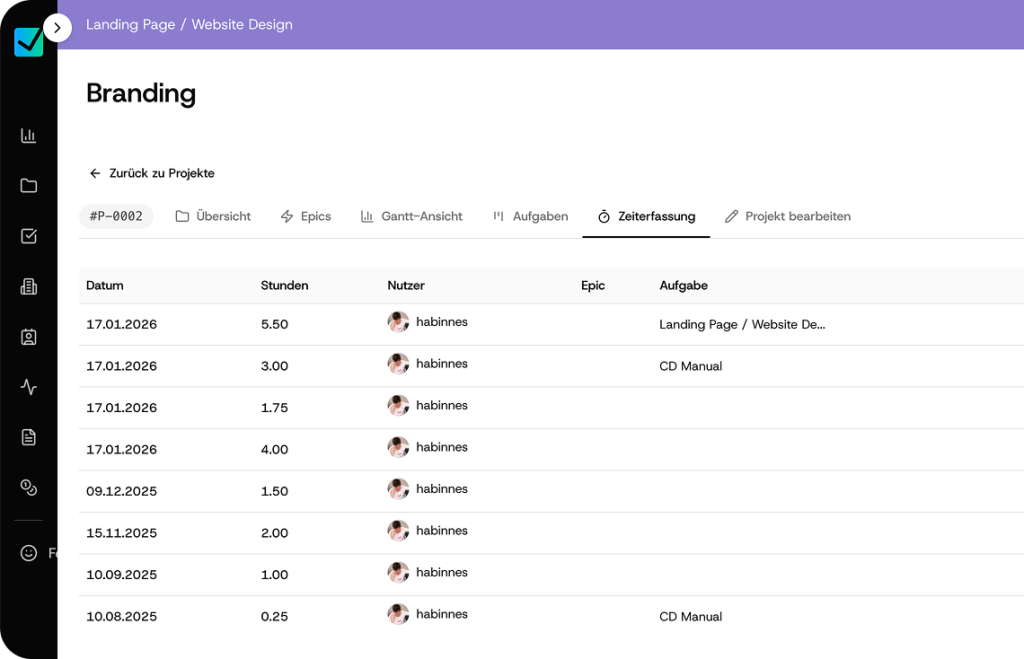
Task: Click the #P-0002 project ID badge
Action: pyautogui.click(x=116, y=216)
